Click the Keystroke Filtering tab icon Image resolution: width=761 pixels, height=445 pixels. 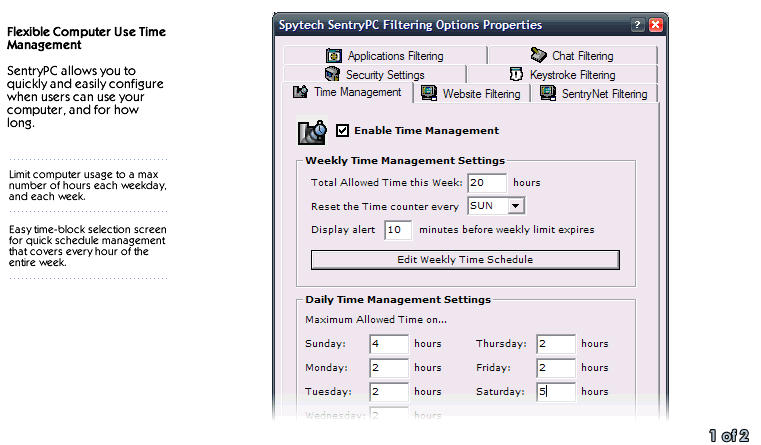click(x=516, y=74)
